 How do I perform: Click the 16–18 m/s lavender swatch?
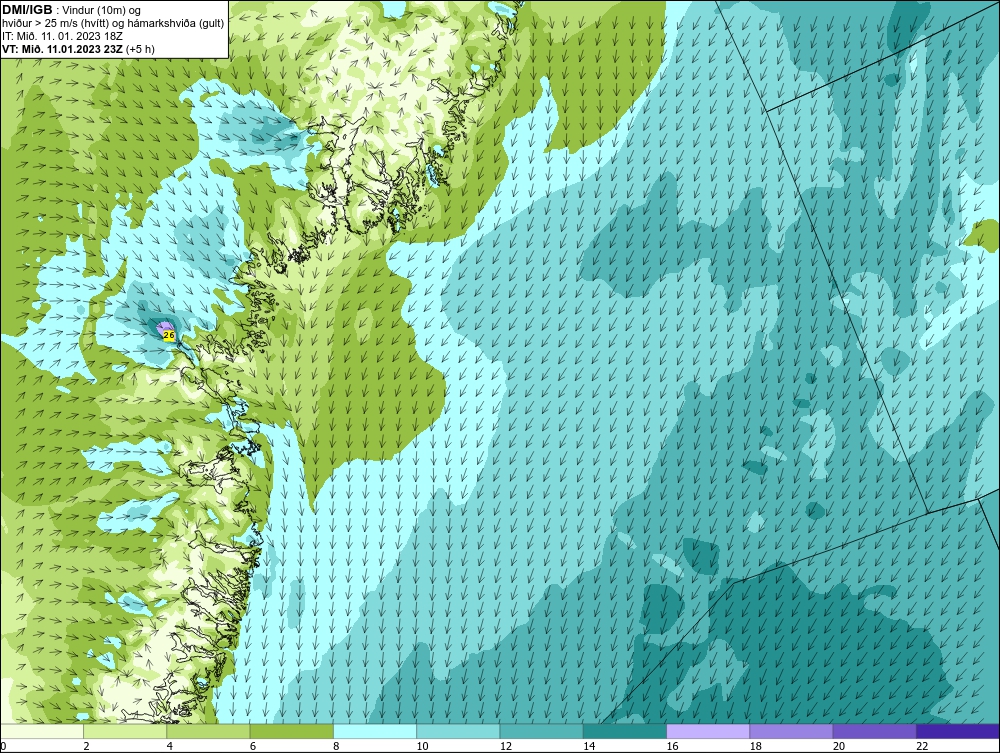(708, 731)
